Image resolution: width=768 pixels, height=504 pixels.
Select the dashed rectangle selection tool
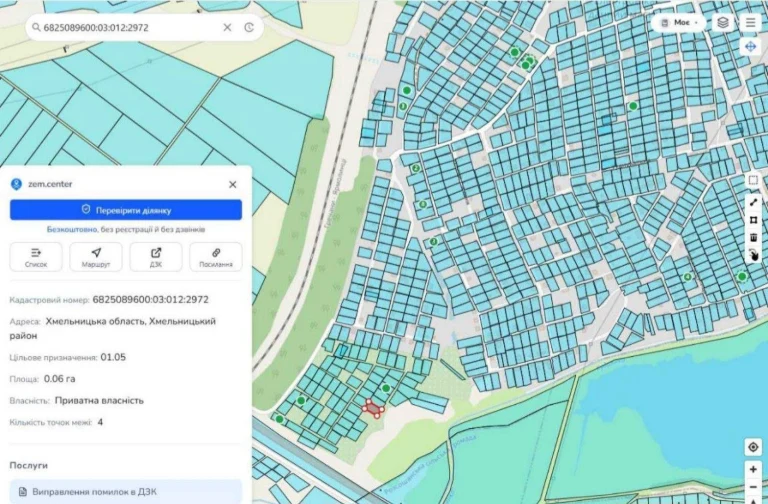(x=753, y=180)
